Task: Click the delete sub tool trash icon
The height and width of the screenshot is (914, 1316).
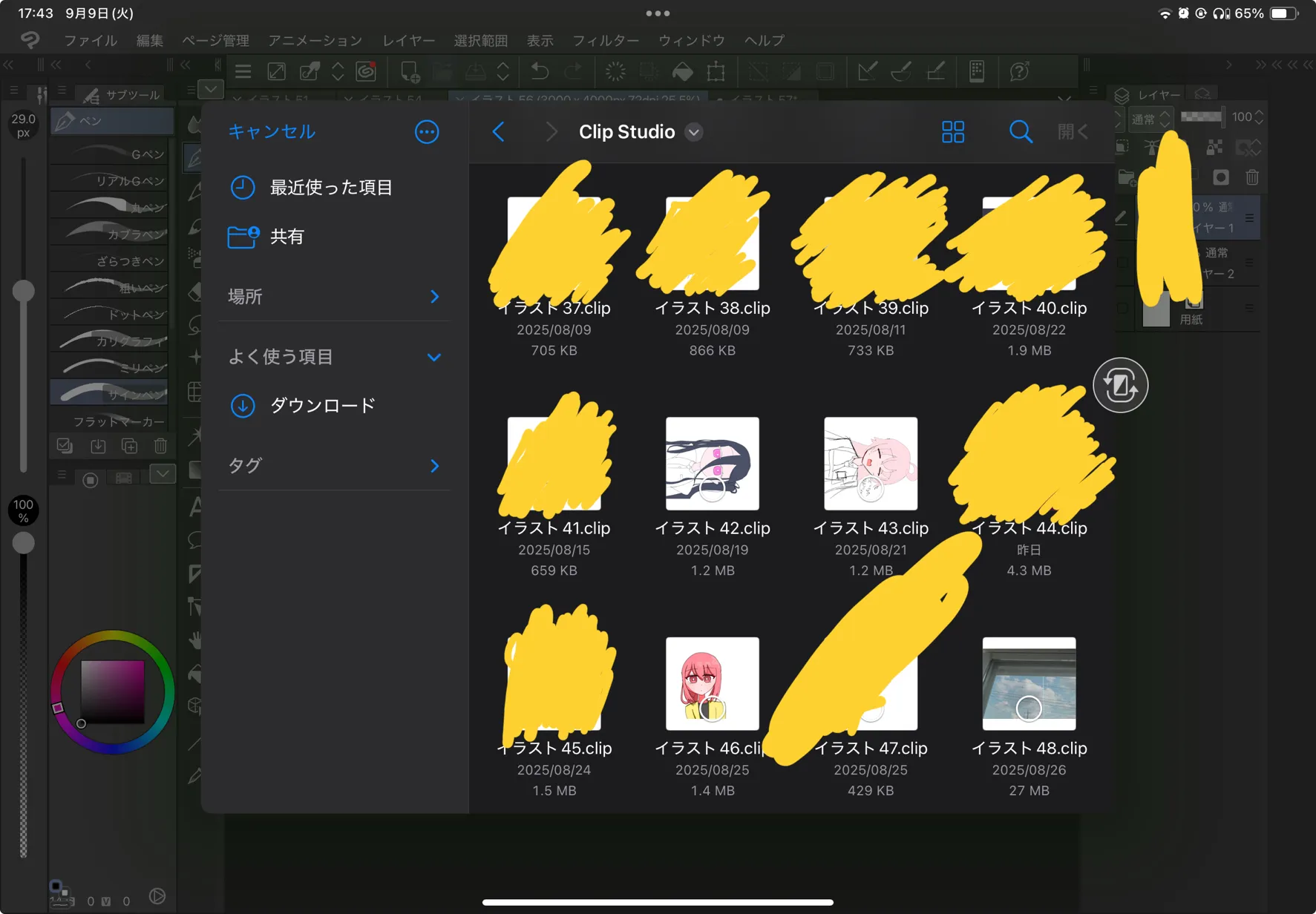Action: coord(160,446)
